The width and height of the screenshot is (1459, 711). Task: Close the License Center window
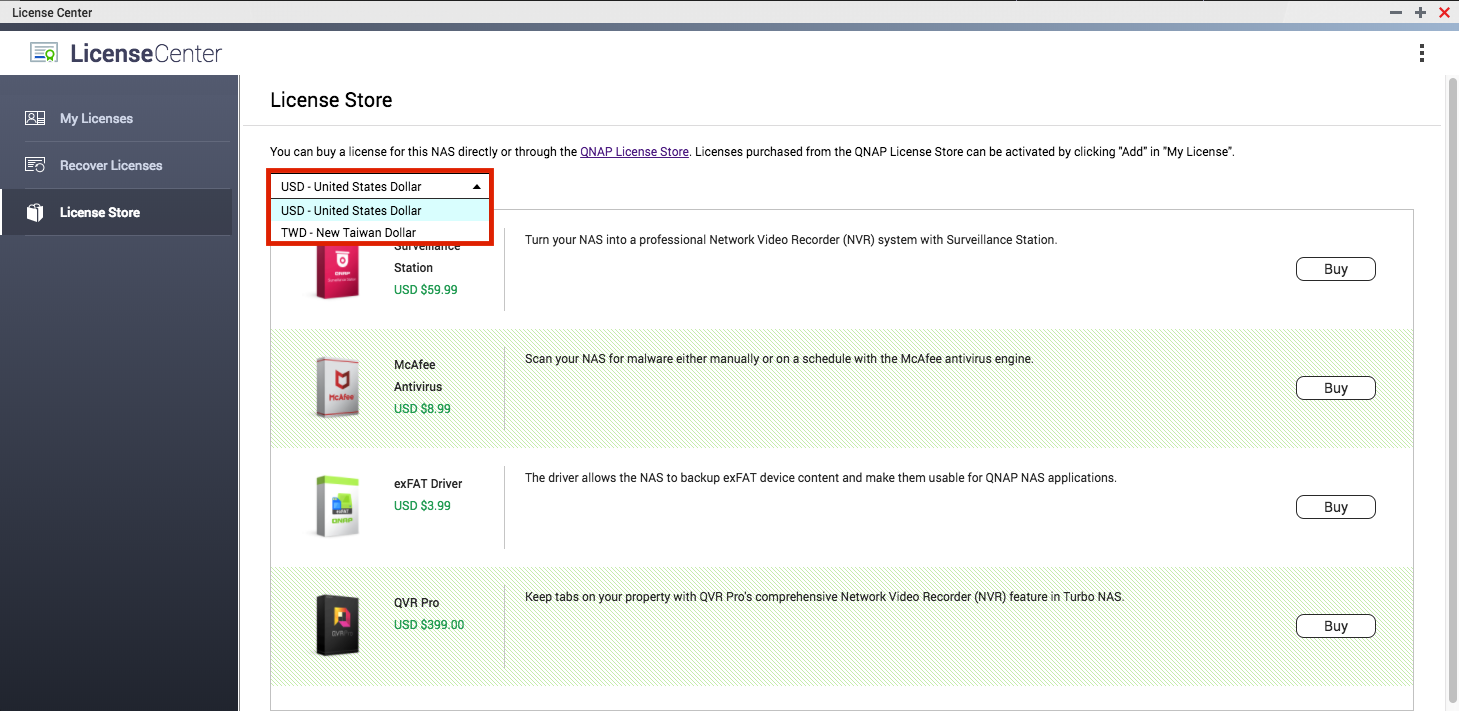coord(1444,12)
